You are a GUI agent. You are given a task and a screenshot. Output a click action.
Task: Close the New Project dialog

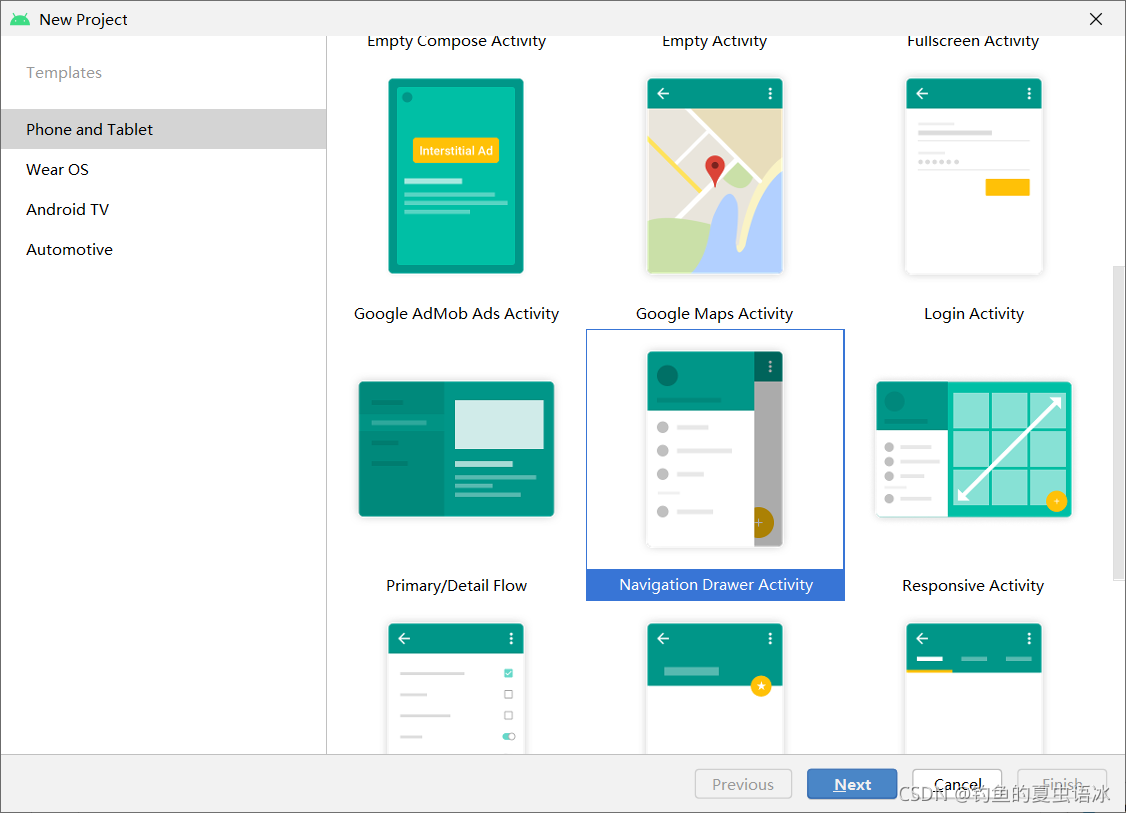pyautogui.click(x=1096, y=19)
